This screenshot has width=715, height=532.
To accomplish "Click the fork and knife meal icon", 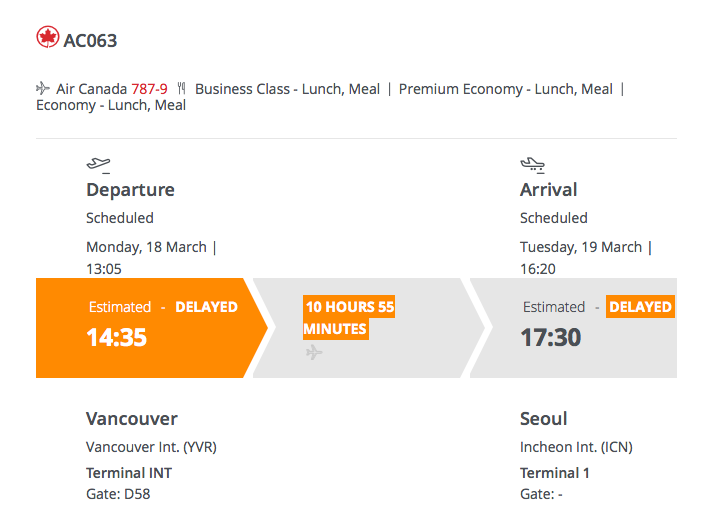I will coord(181,88).
